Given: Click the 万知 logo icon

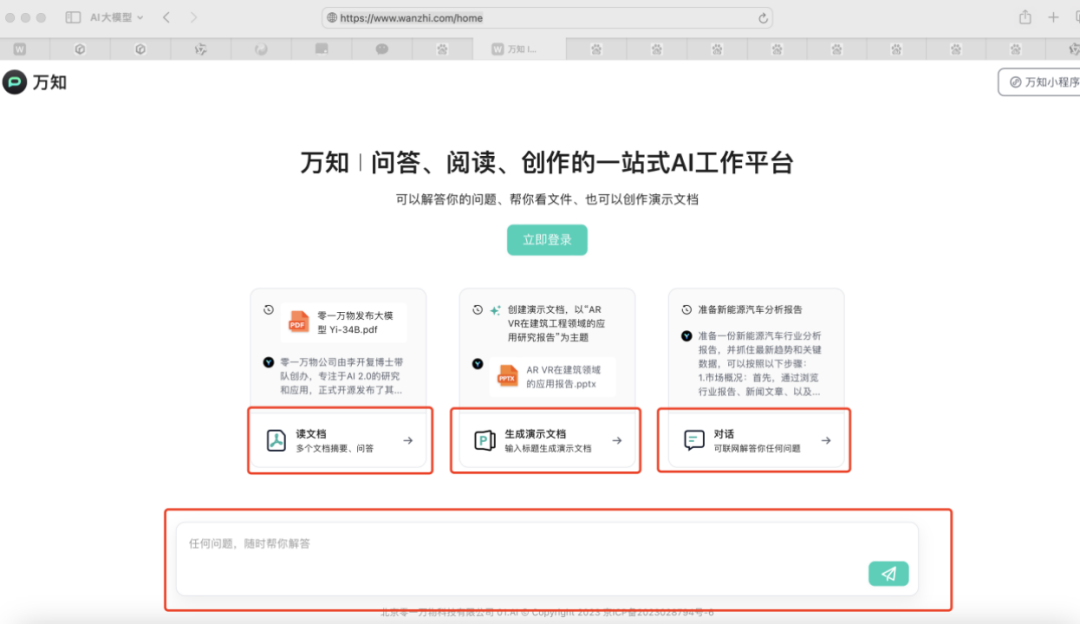Looking at the screenshot, I should coord(14,82).
